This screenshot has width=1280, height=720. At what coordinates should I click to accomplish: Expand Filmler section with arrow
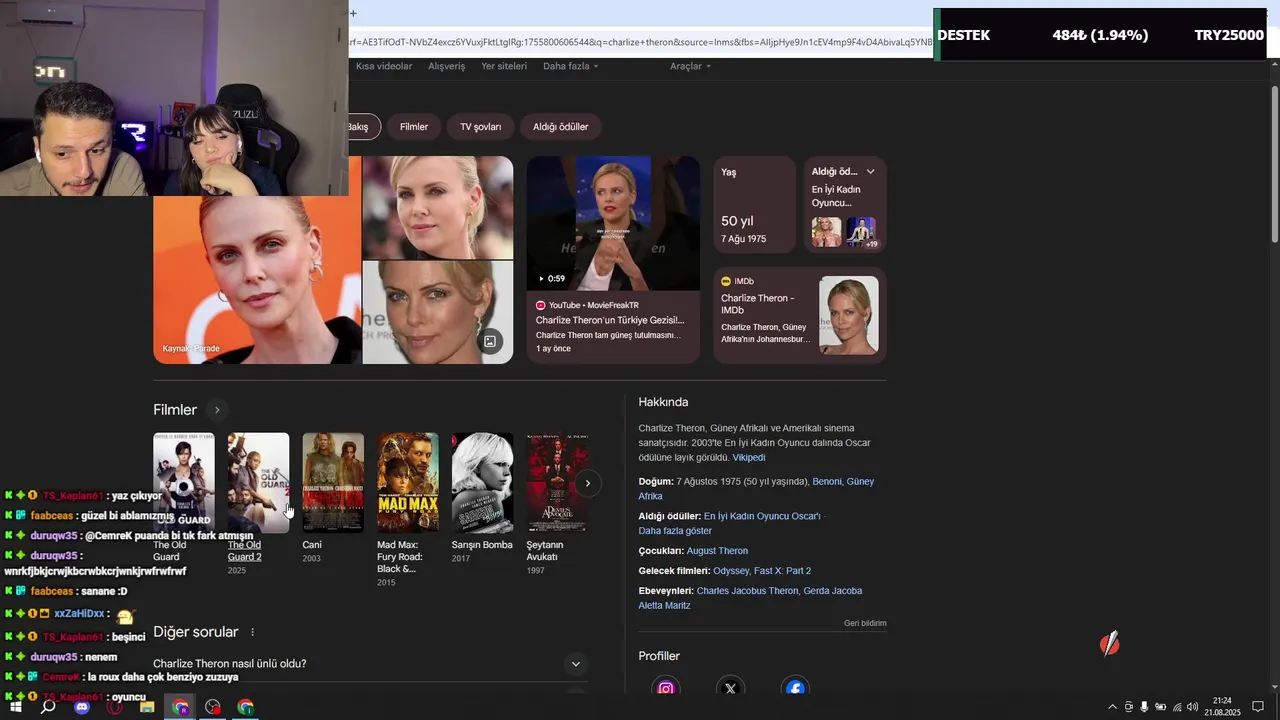(x=216, y=410)
